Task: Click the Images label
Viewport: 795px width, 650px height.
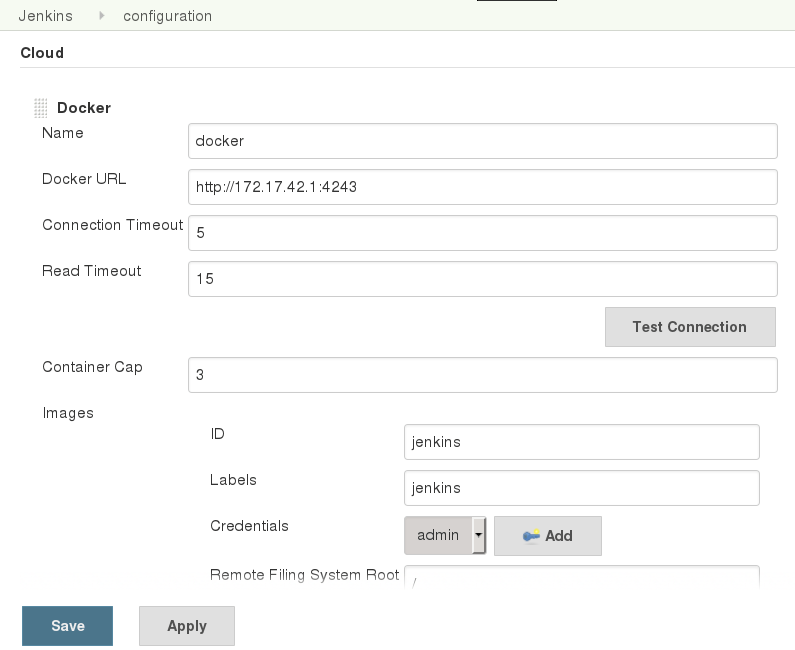Action: tap(68, 413)
